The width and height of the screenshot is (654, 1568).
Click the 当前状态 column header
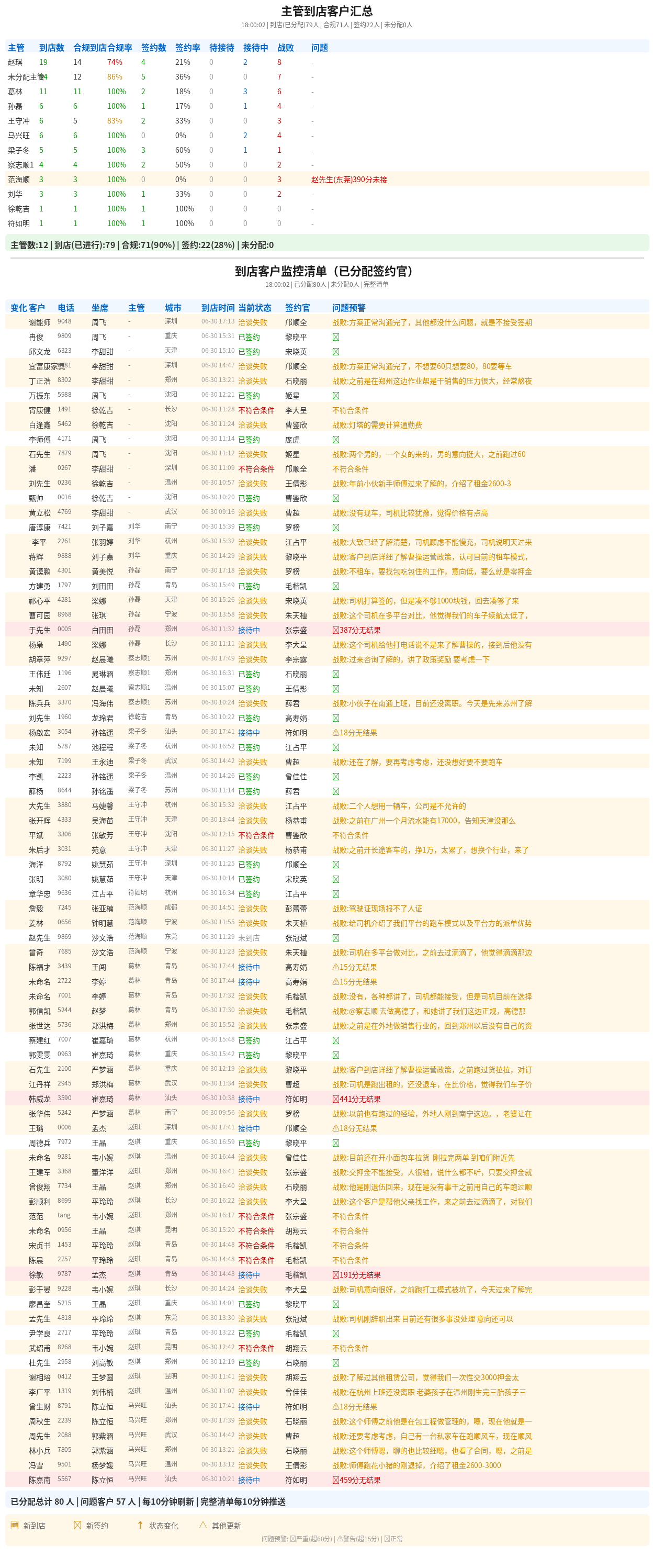point(255,308)
